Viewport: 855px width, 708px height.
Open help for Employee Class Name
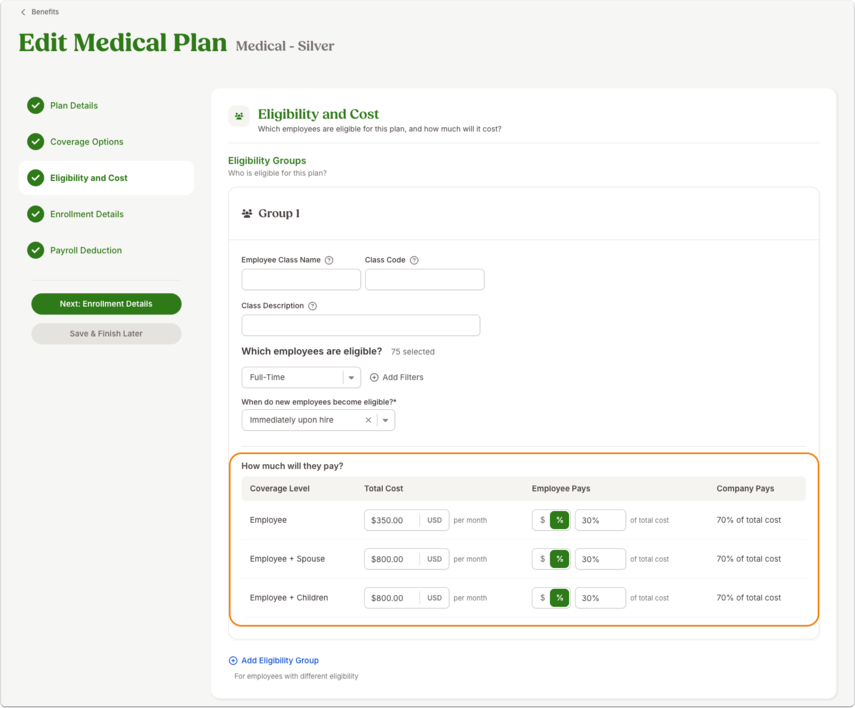pyautogui.click(x=329, y=260)
